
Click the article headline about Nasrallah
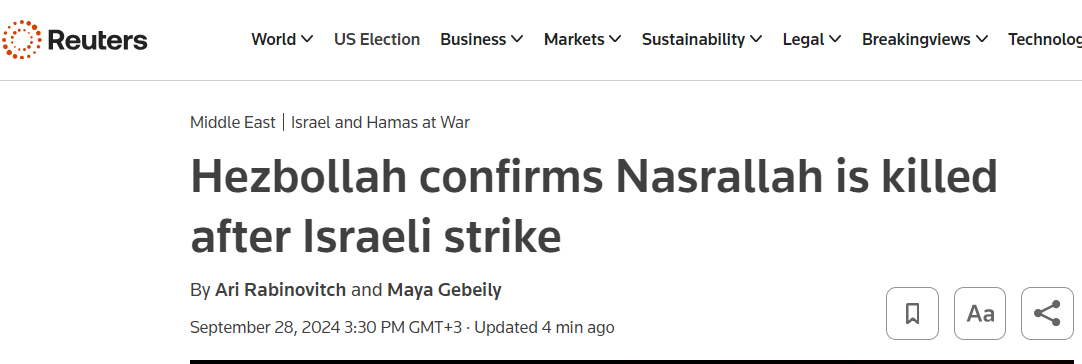pyautogui.click(x=594, y=206)
